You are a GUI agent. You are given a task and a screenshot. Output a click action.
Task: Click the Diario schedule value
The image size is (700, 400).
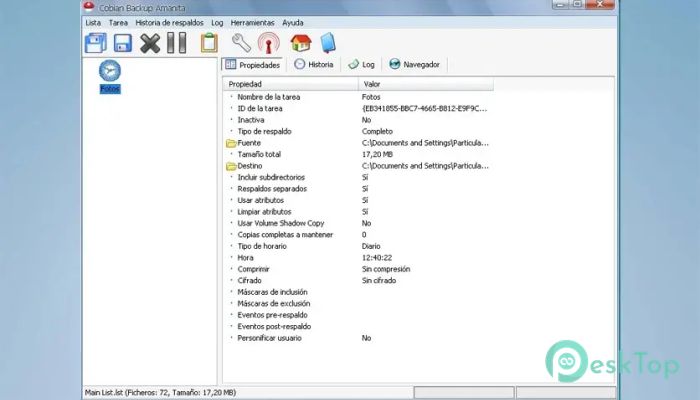[x=371, y=246]
